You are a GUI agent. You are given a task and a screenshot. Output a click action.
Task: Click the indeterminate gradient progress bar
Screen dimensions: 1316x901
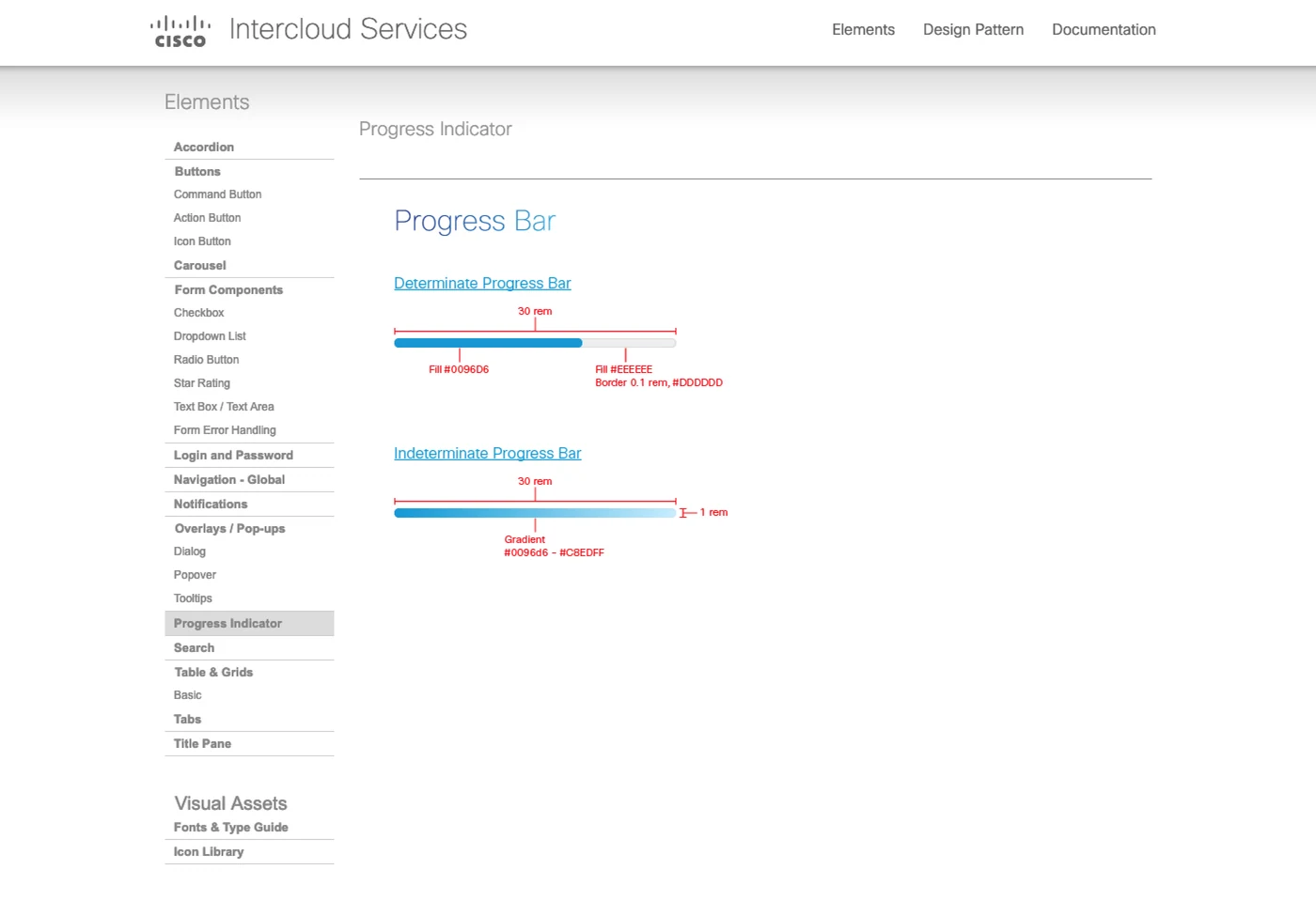535,513
